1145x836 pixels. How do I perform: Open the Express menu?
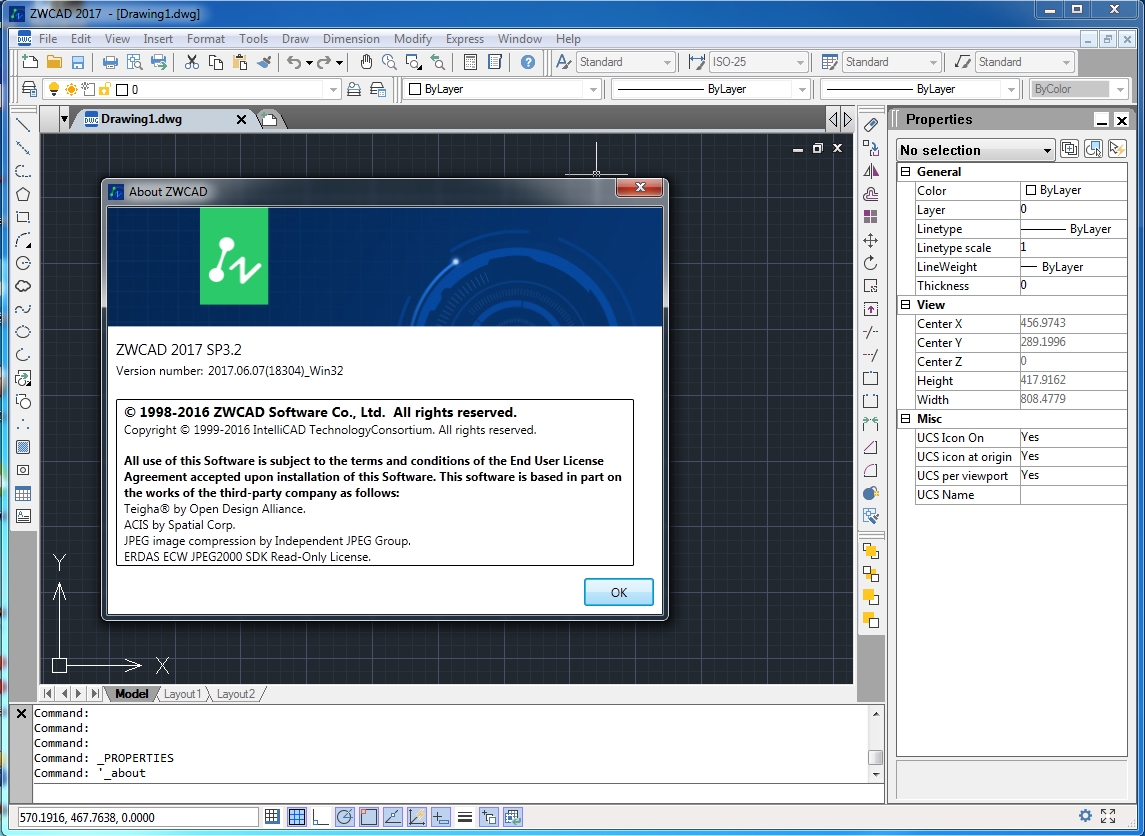tap(464, 39)
